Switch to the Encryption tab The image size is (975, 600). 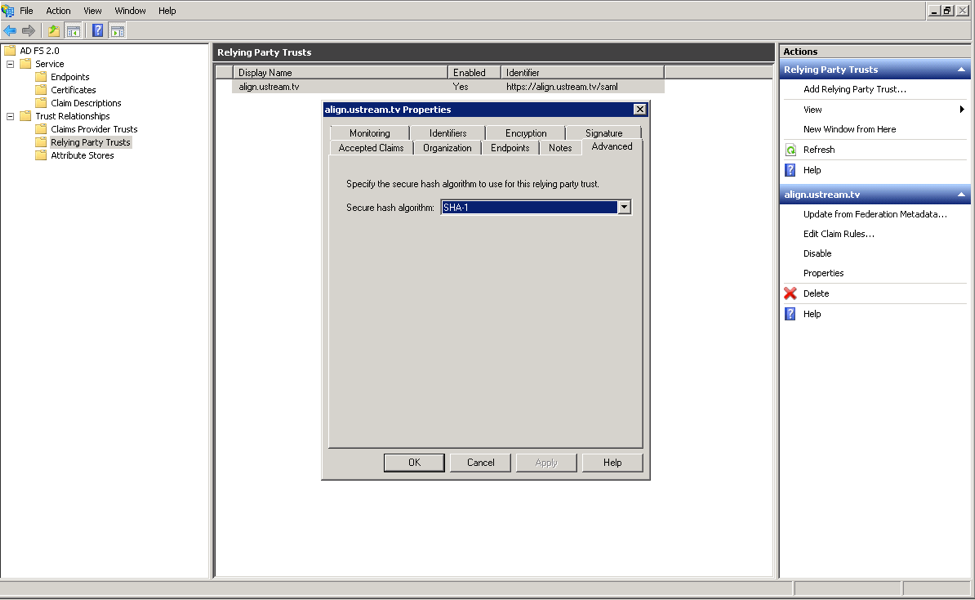[526, 133]
